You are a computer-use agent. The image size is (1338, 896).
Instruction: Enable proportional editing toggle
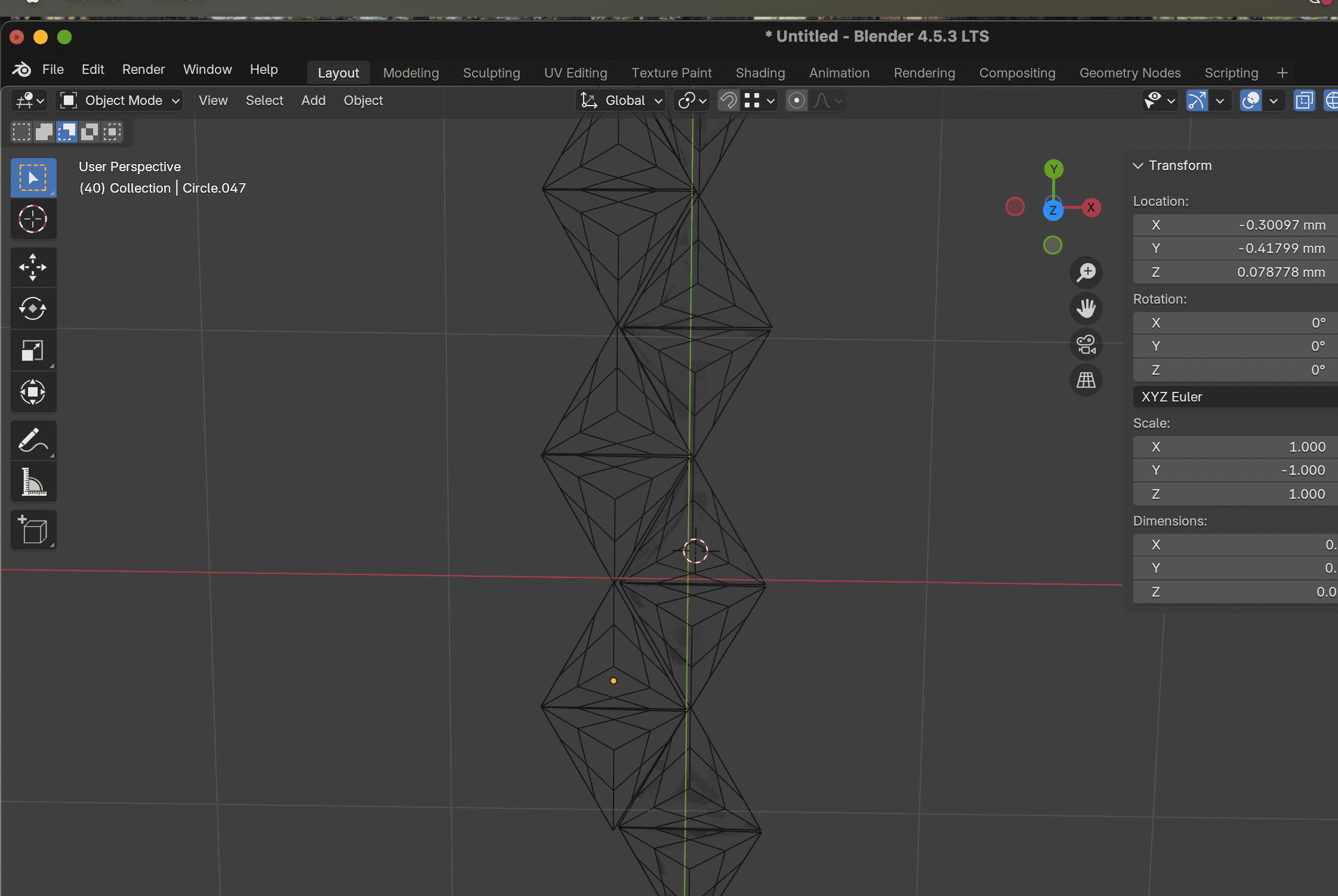click(796, 100)
